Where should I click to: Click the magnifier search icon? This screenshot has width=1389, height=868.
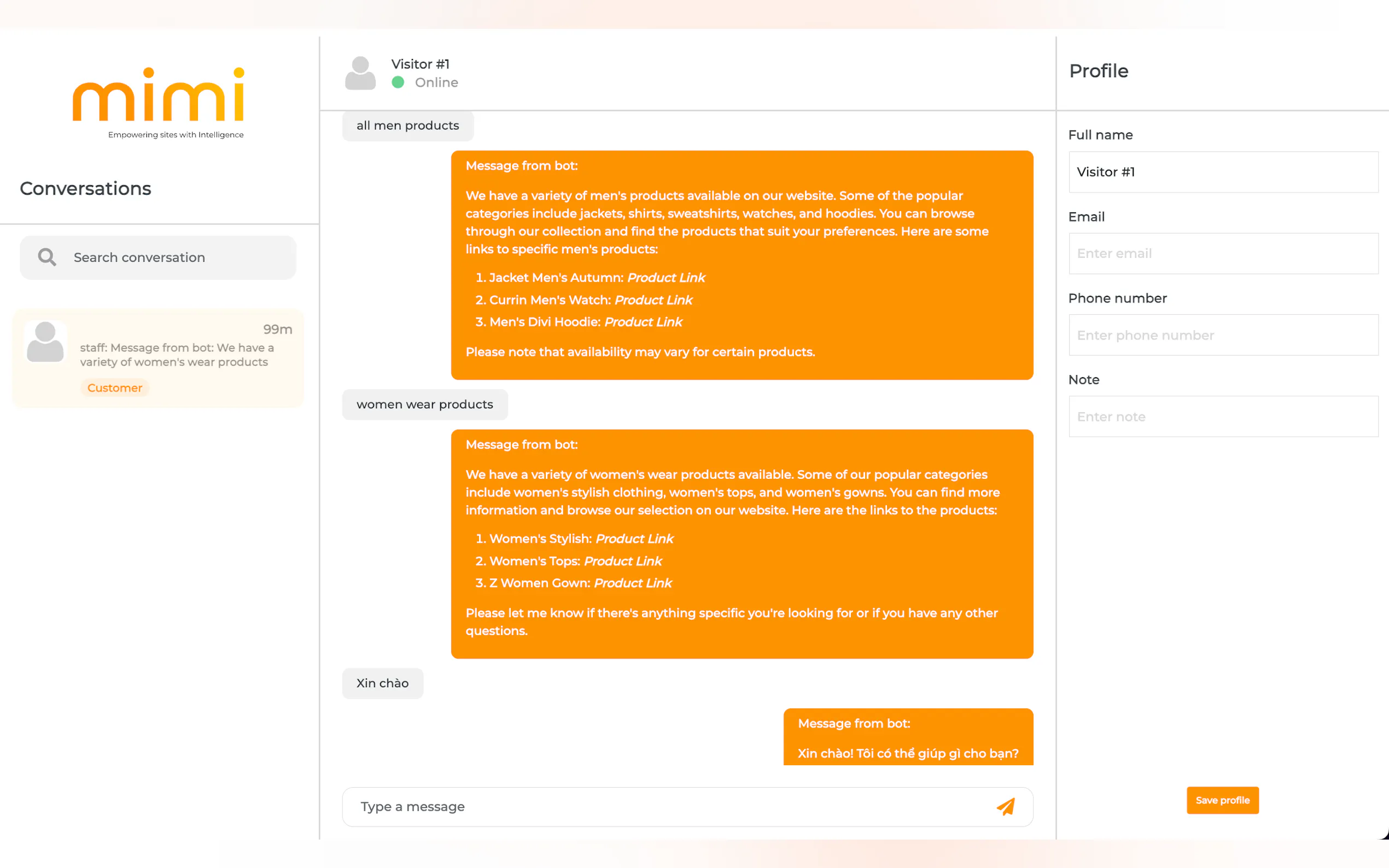[47, 257]
